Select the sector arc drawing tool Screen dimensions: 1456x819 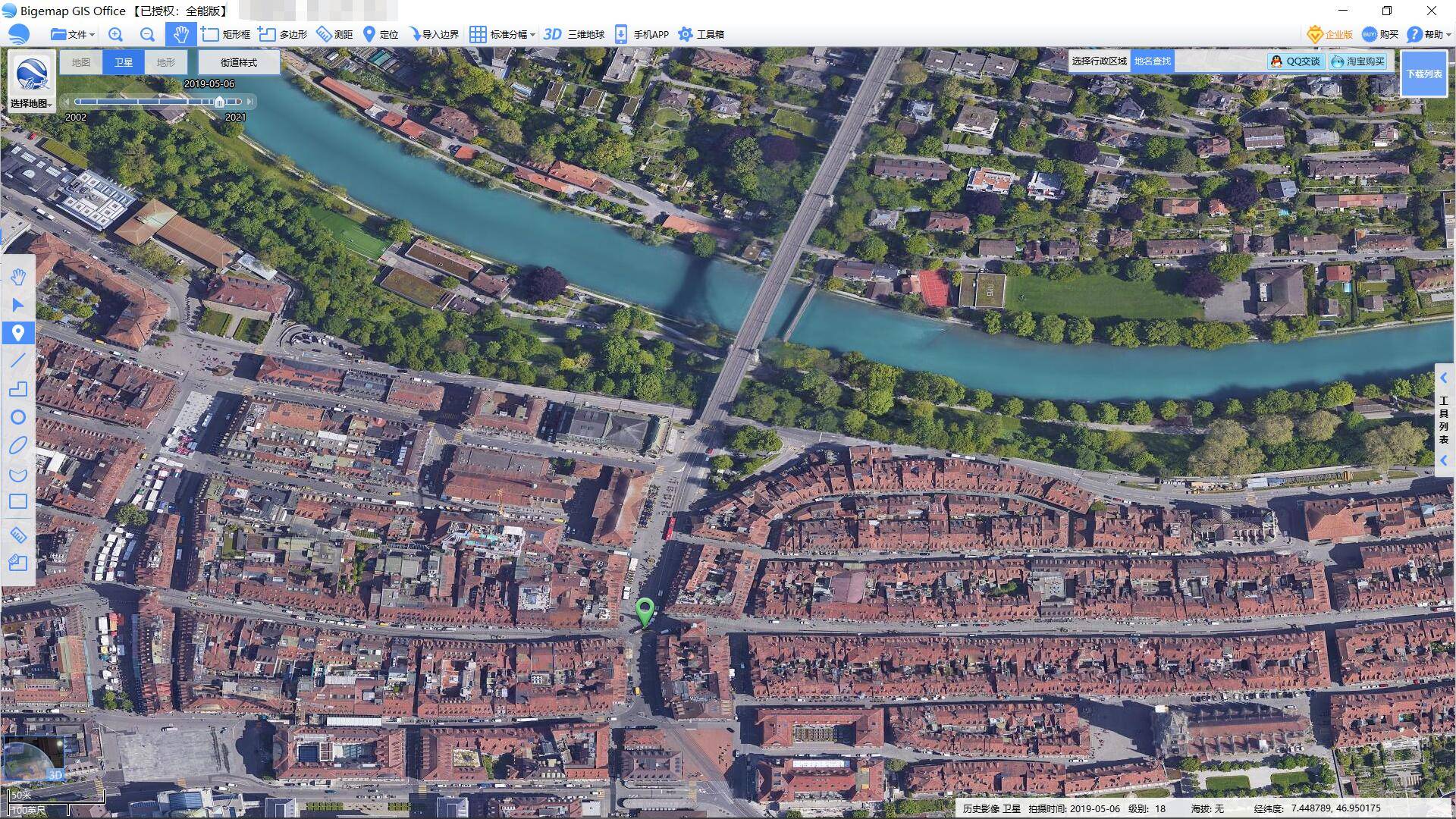point(18,475)
